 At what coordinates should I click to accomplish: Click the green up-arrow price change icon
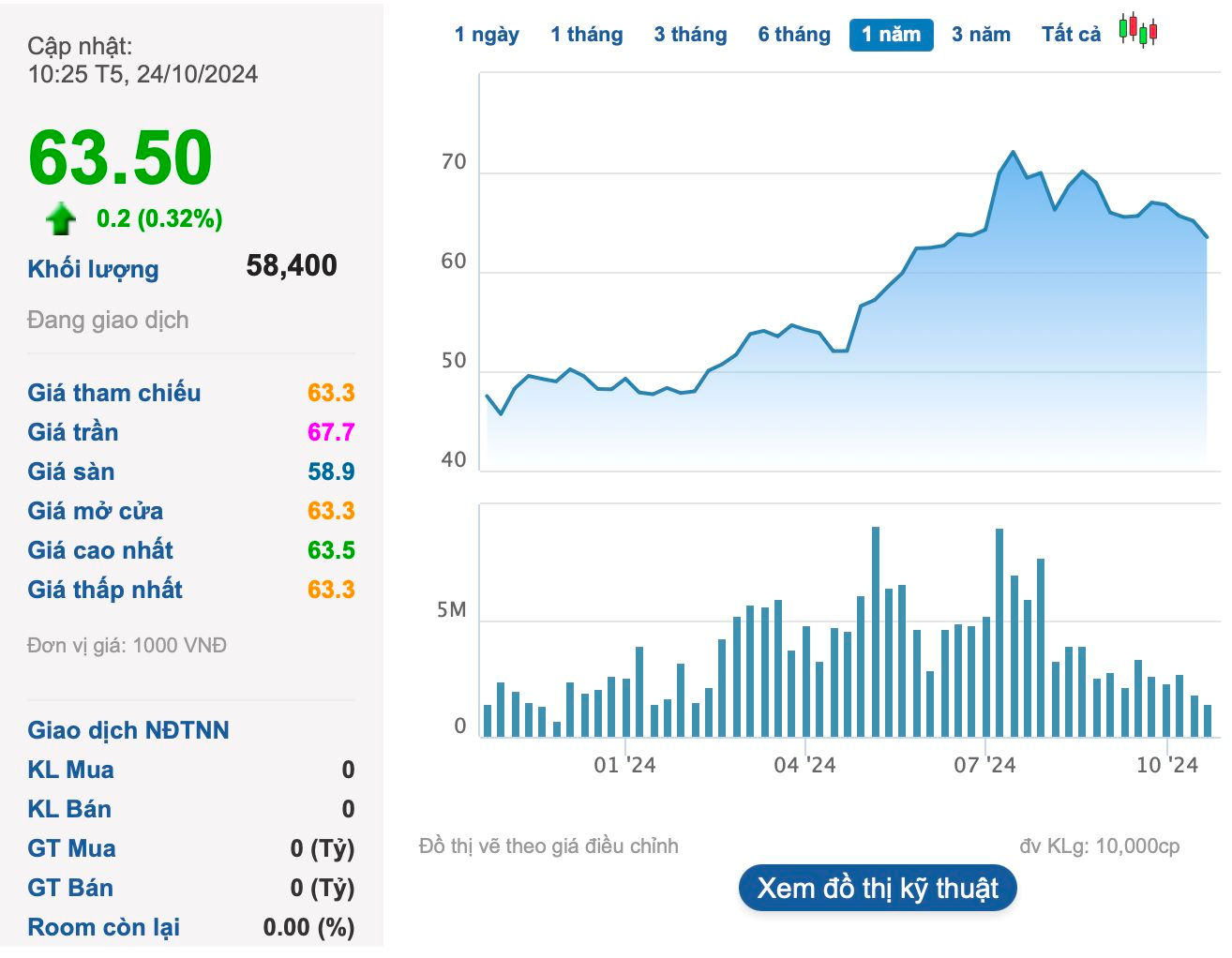(61, 218)
